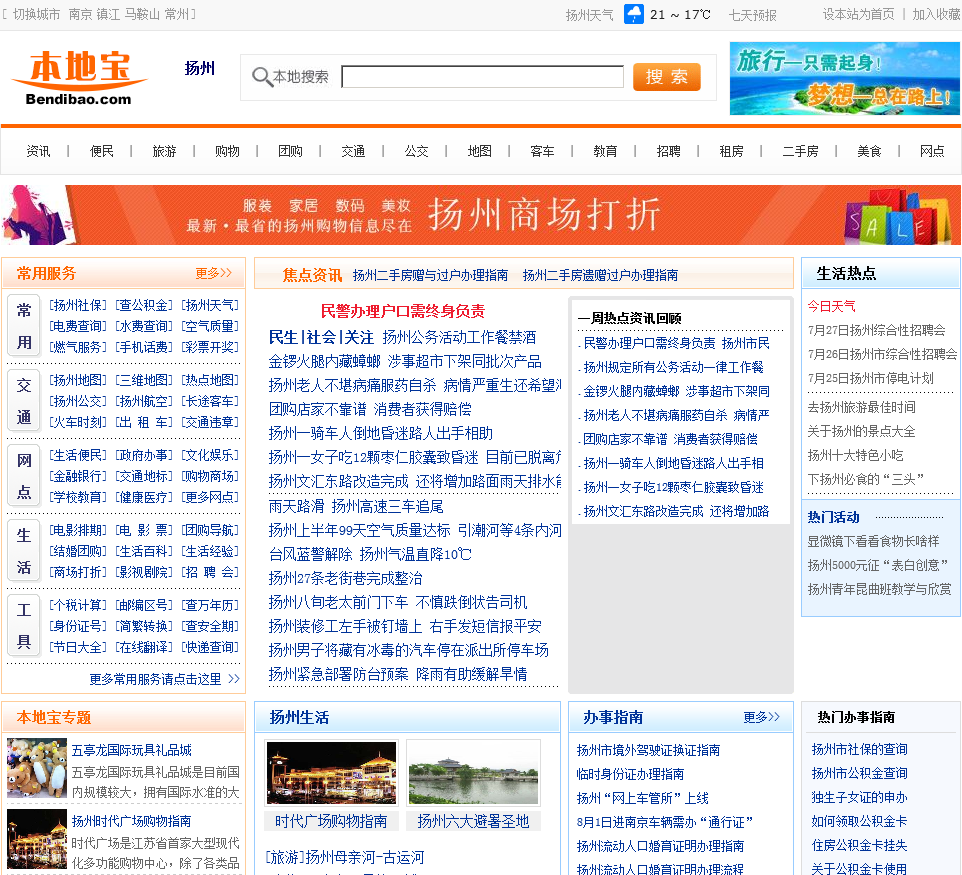
Task: Open 独生子女证的申办 link
Action: pyautogui.click(x=859, y=797)
